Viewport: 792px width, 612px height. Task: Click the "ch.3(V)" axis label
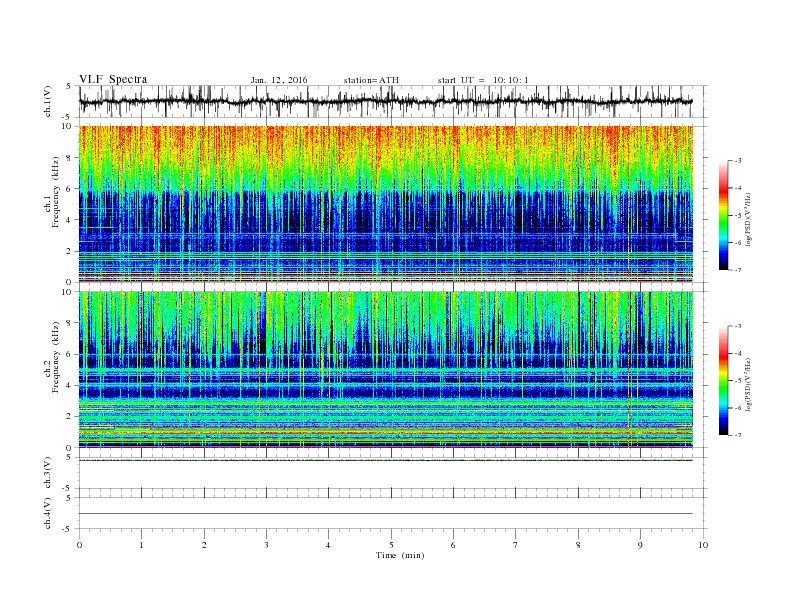click(x=48, y=474)
